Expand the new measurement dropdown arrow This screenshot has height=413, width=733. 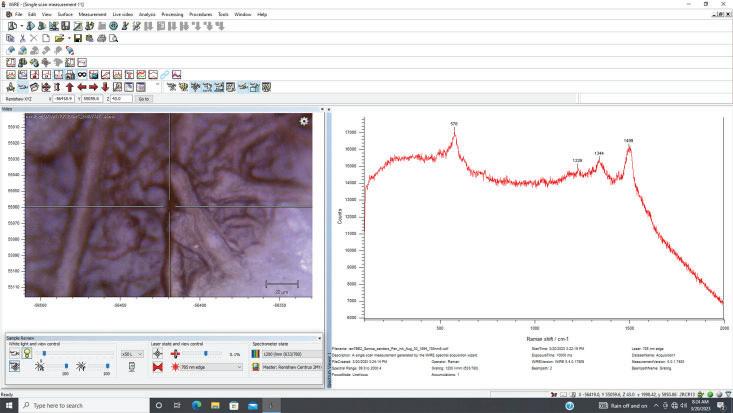pyautogui.click(x=21, y=27)
